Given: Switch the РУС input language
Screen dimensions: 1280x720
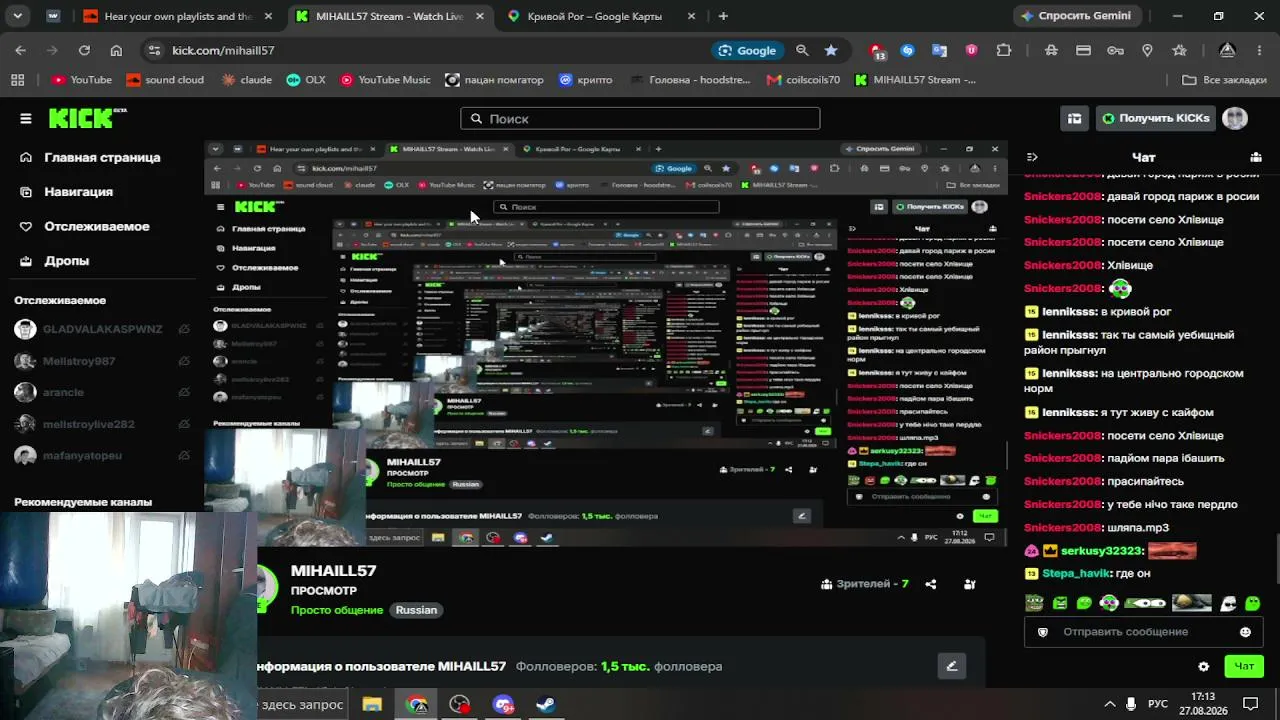Looking at the screenshot, I should coord(1158,704).
